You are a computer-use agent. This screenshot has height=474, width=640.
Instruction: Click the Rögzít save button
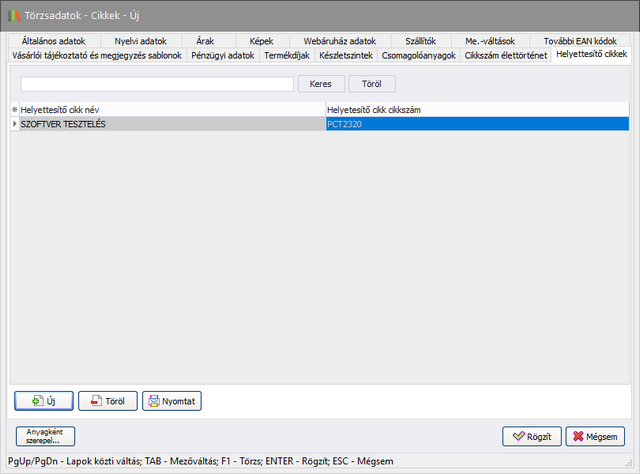(x=531, y=436)
